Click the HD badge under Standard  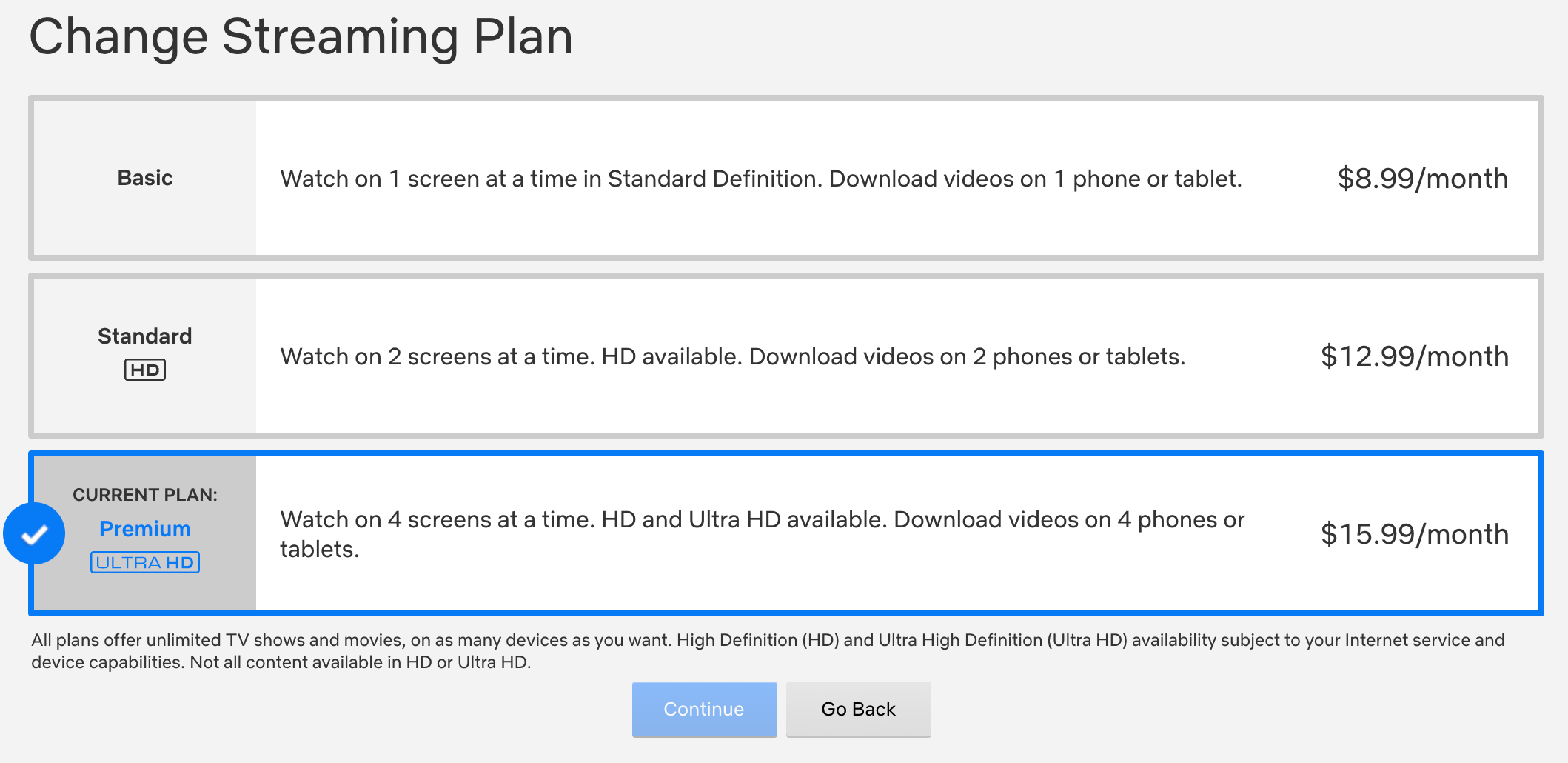(x=145, y=370)
